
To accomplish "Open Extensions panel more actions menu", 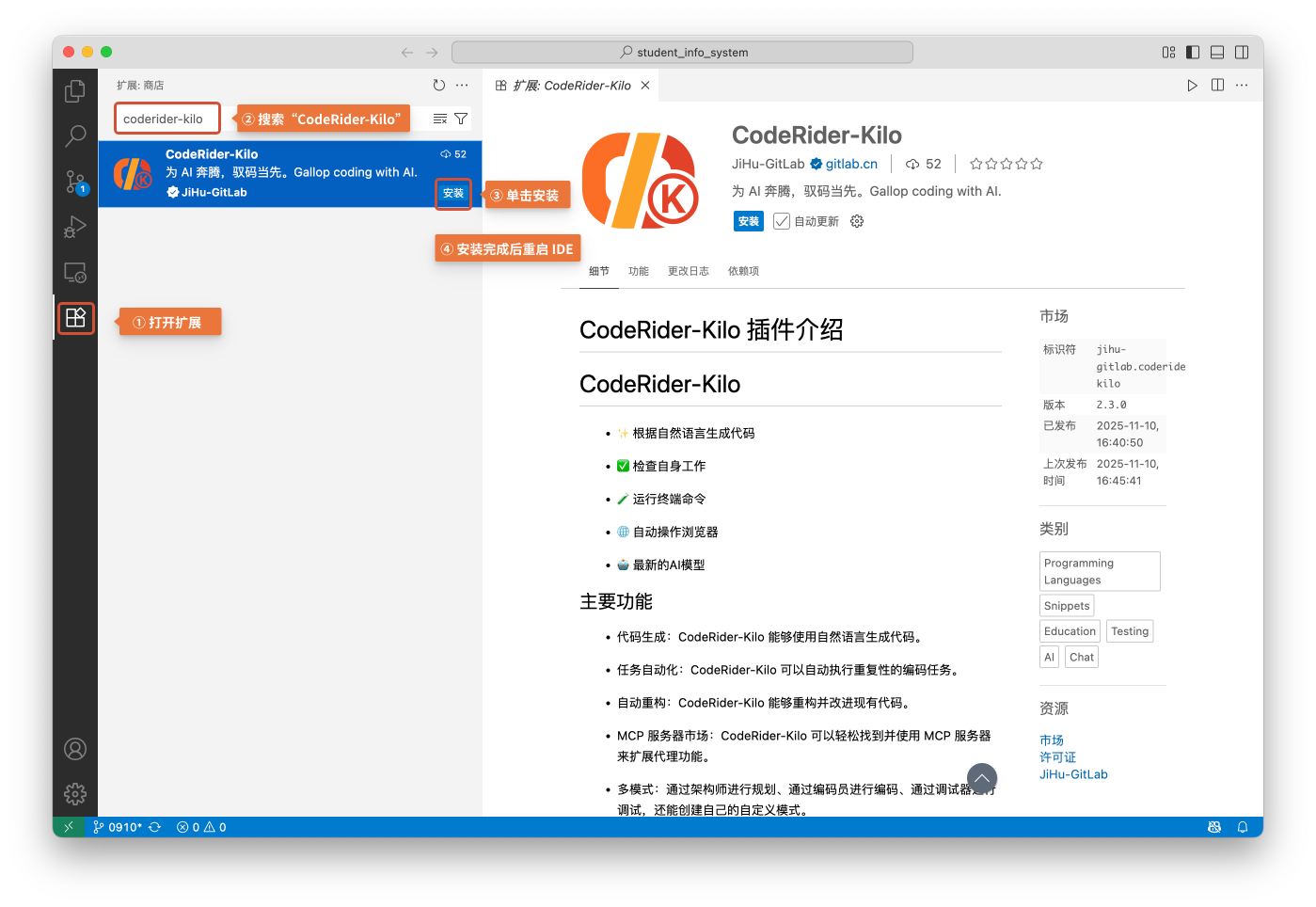I will [x=462, y=86].
